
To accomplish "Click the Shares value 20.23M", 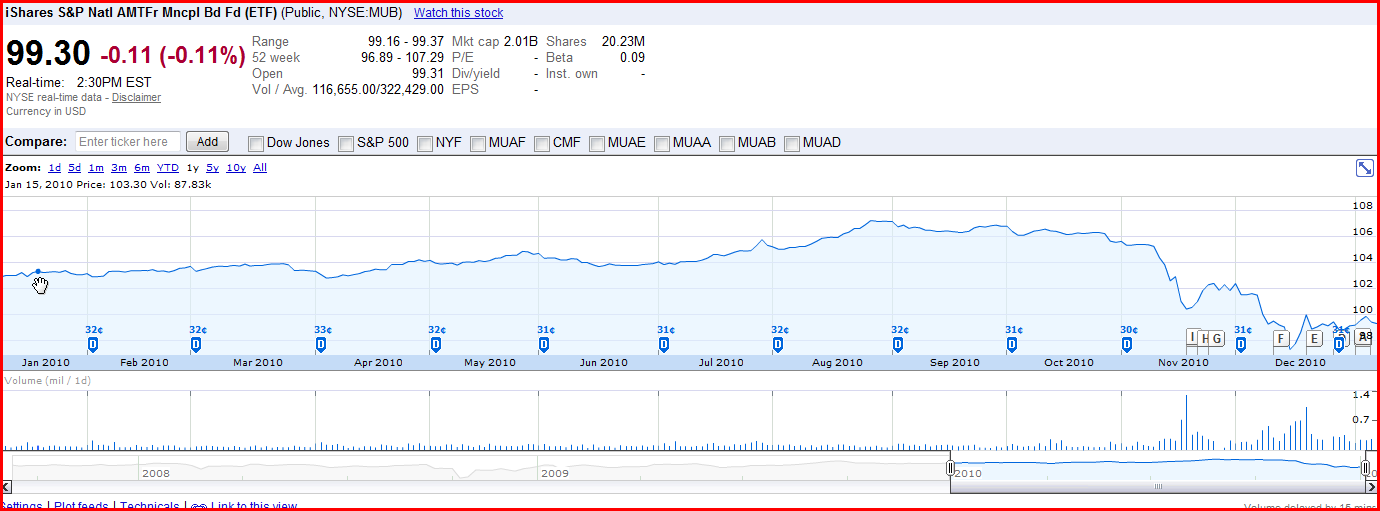I will [623, 42].
